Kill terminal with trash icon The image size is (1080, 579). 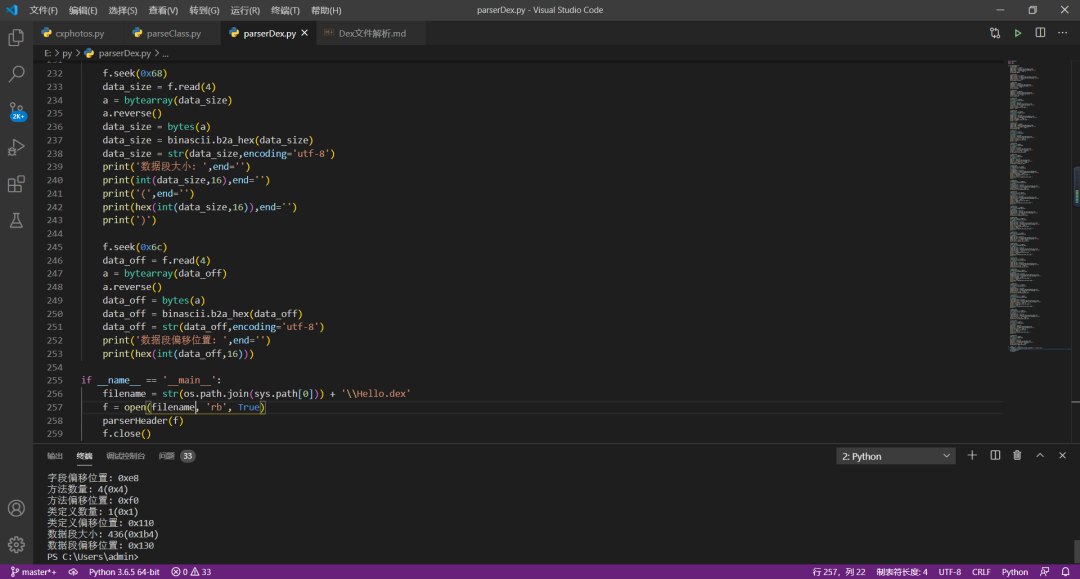coord(1017,456)
